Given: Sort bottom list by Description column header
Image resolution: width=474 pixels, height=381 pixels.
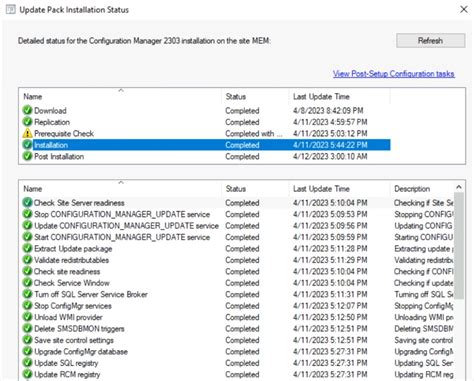Looking at the screenshot, I should 422,189.
